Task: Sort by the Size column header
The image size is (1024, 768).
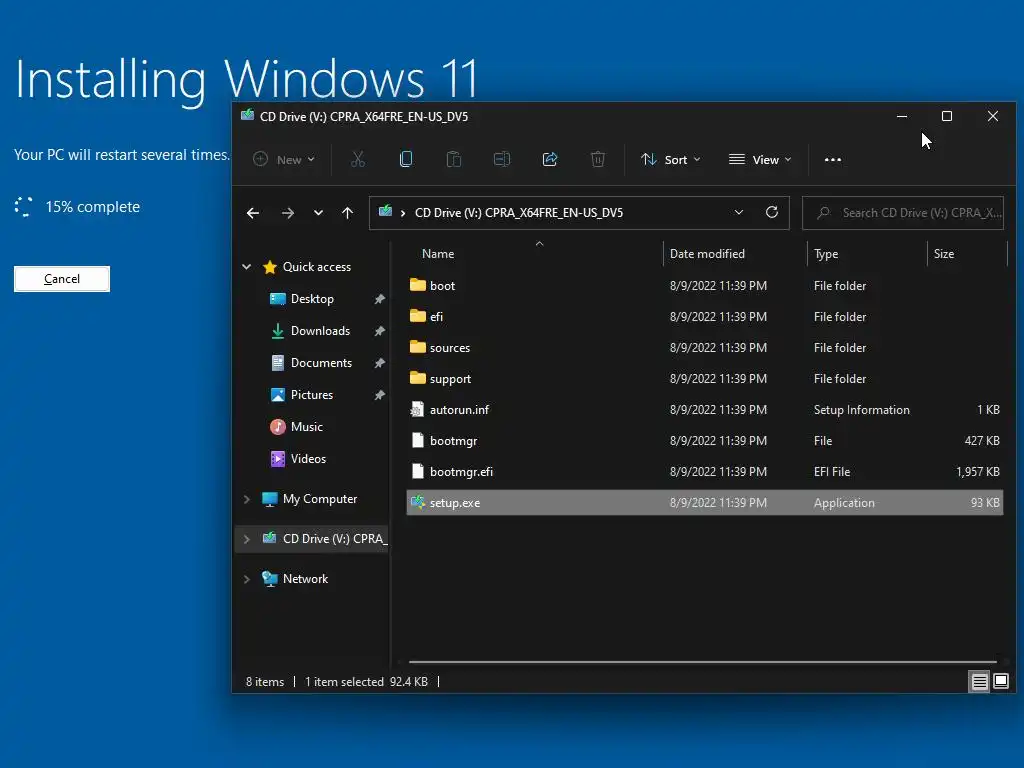Action: pyautogui.click(x=944, y=253)
